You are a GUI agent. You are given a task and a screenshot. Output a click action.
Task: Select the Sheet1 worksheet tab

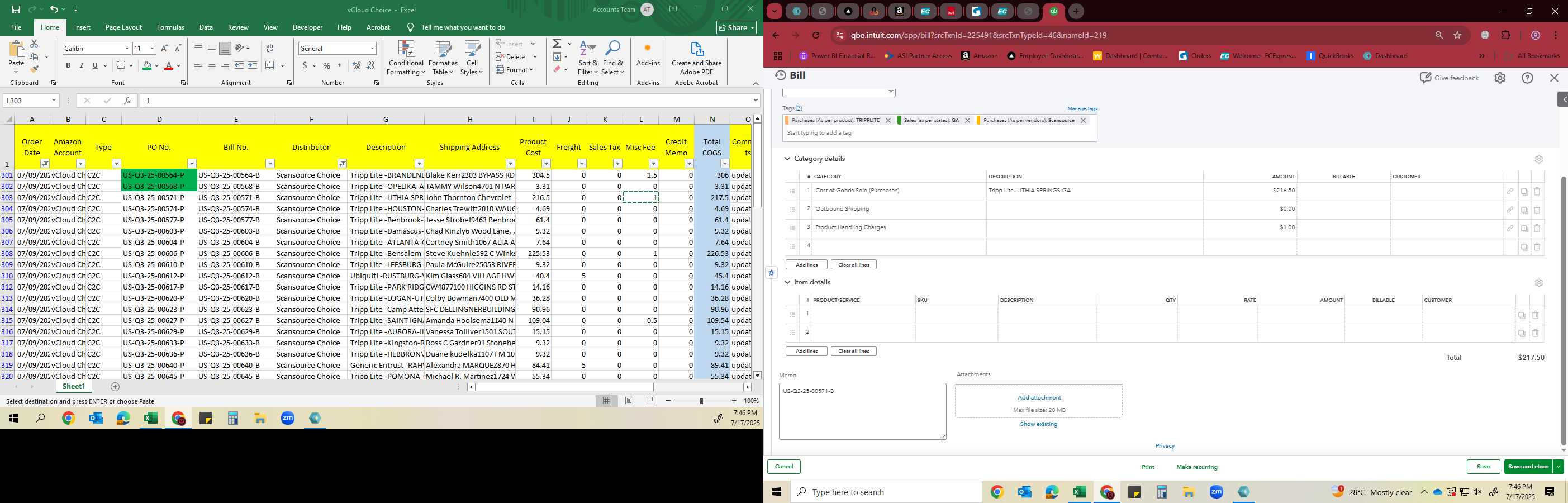tap(74, 387)
